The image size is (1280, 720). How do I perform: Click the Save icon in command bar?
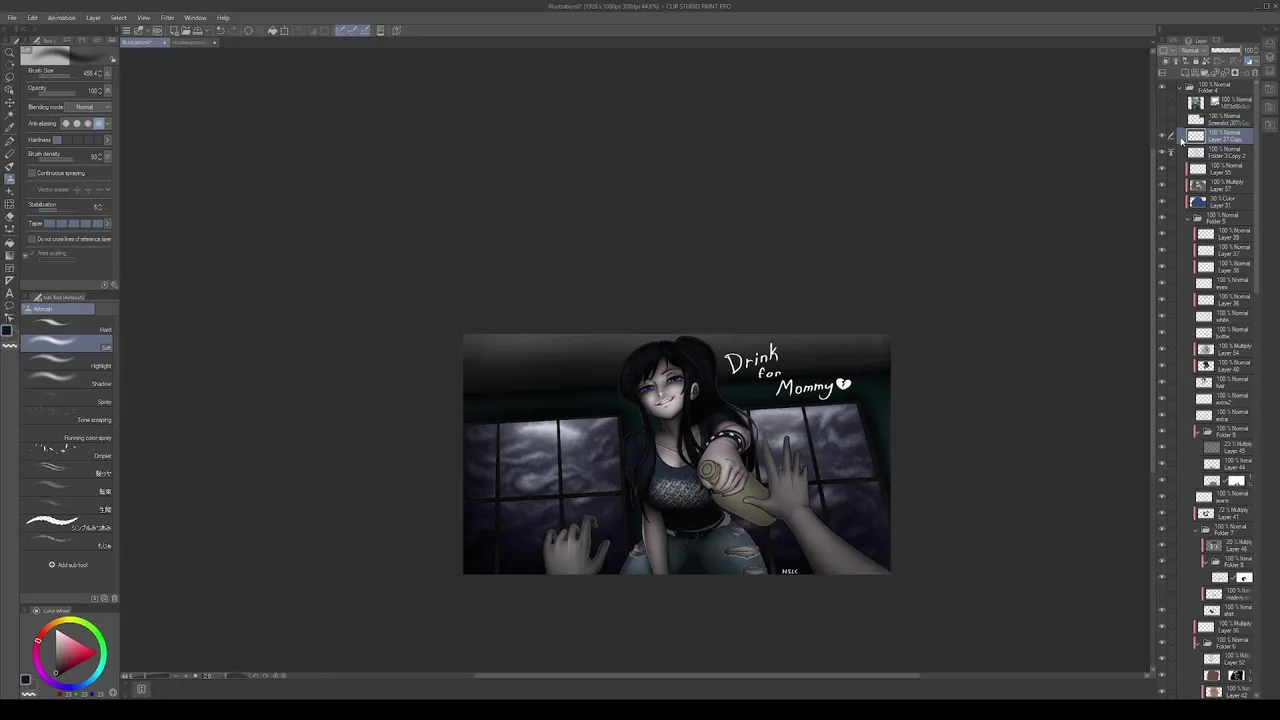(197, 30)
